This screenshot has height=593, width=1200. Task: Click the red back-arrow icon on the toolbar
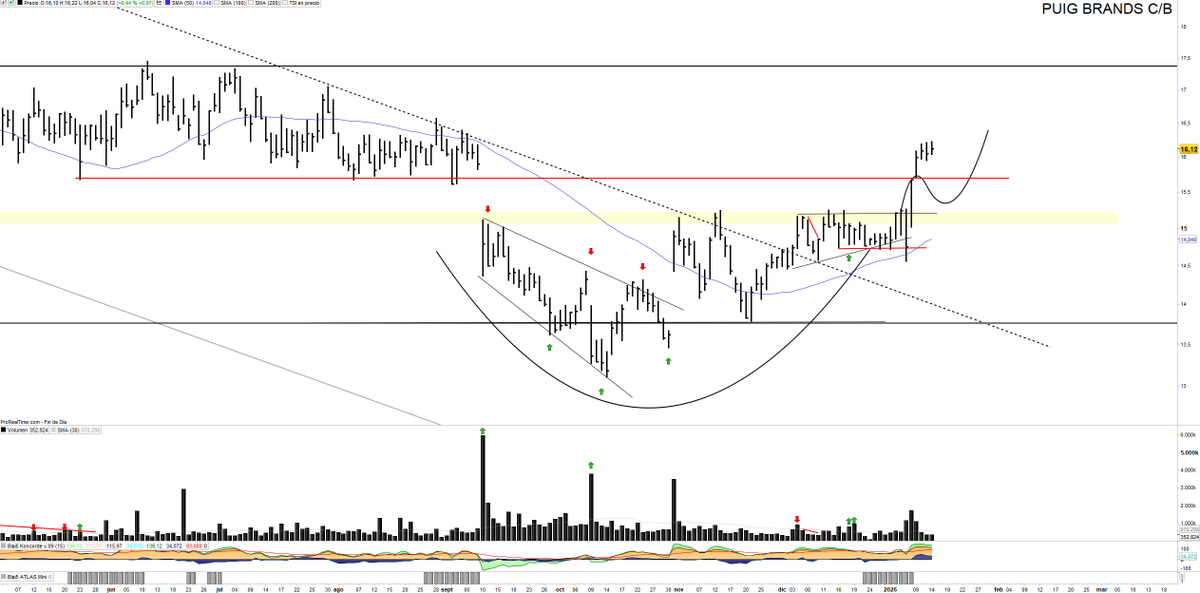pyautogui.click(x=6, y=5)
